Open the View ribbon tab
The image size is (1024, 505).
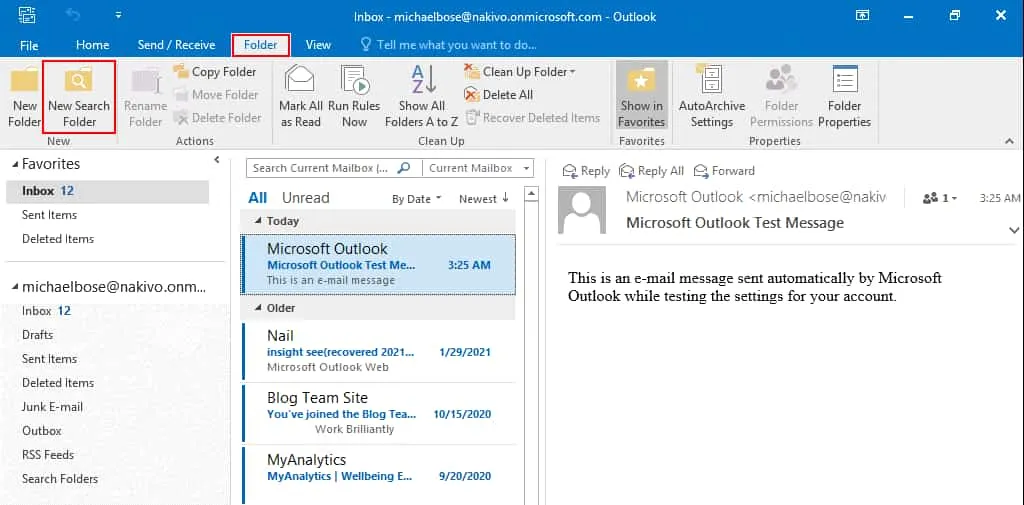[318, 45]
